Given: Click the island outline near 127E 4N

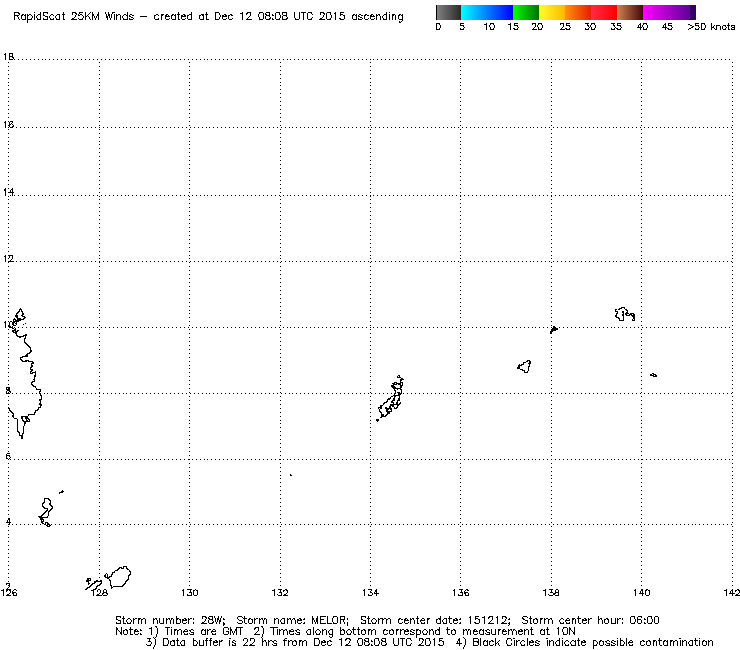Looking at the screenshot, I should coord(46,512).
